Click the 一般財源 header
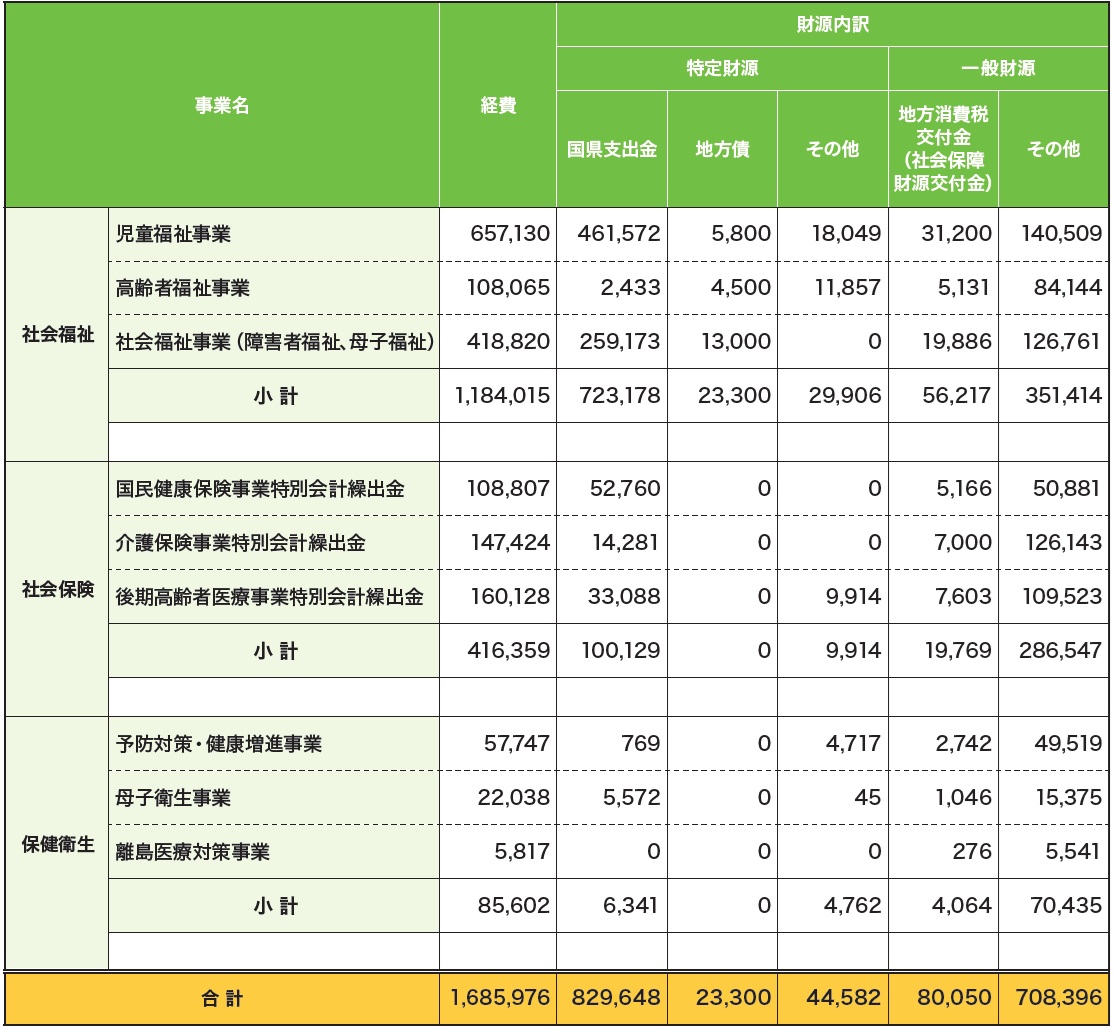Image resolution: width=1114 pixels, height=1030 pixels. tap(997, 68)
